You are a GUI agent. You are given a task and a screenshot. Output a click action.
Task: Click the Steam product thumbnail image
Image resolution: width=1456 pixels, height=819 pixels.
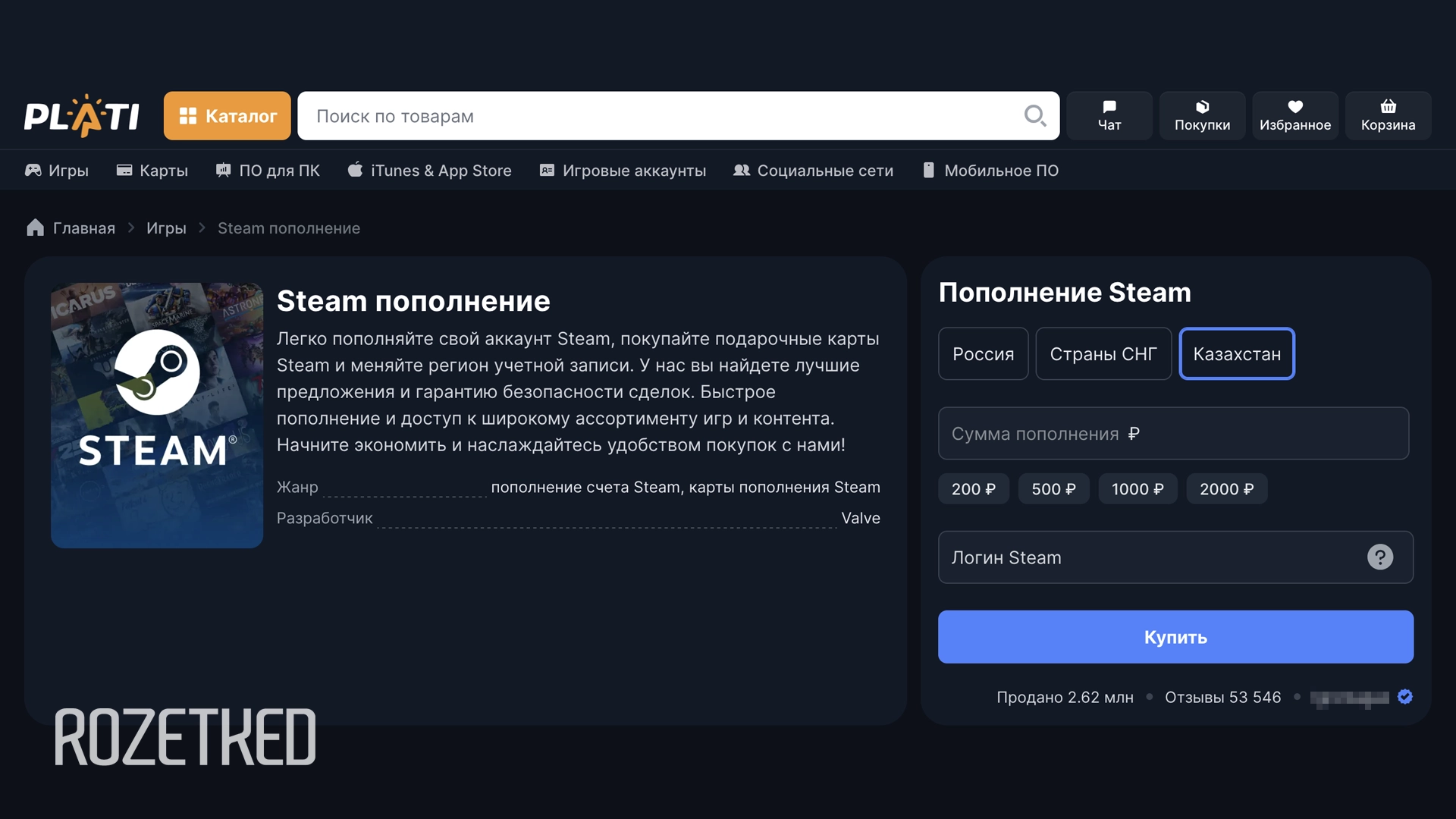157,416
